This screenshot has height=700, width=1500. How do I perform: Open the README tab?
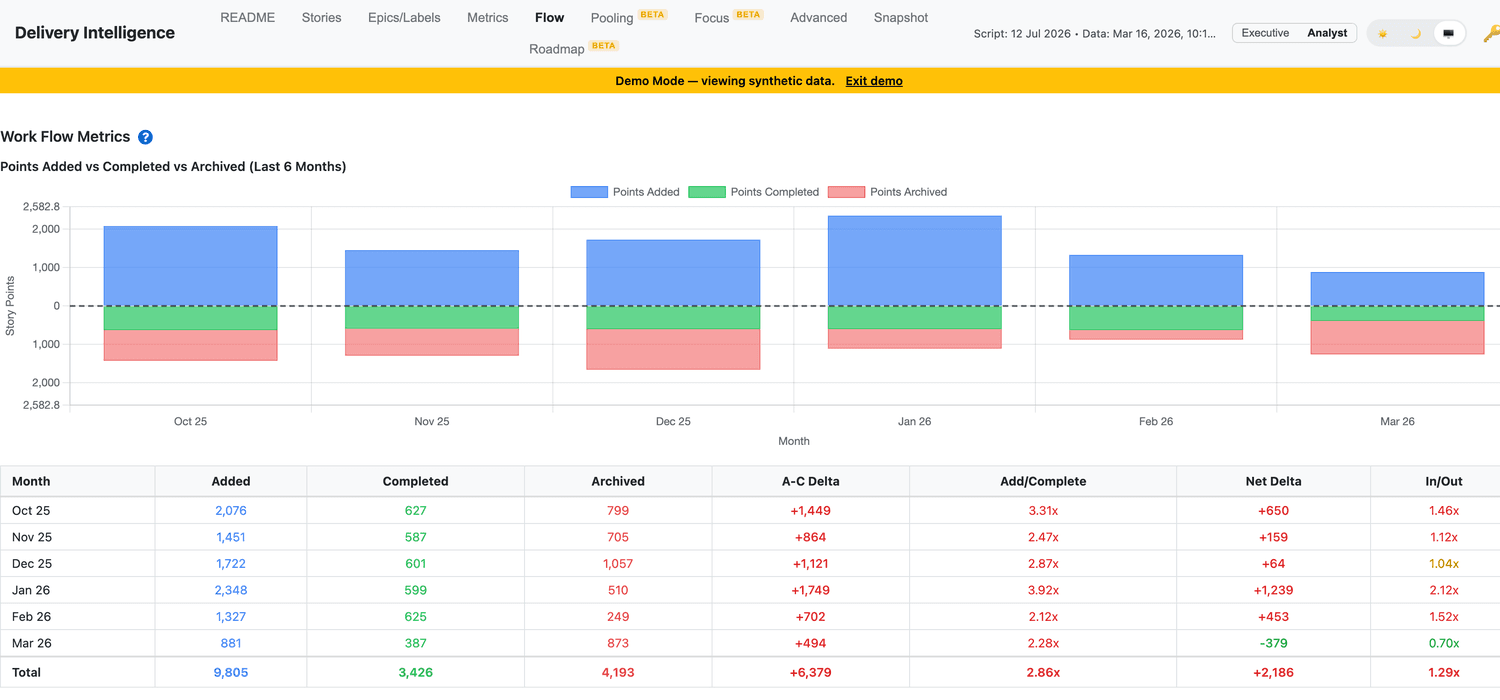(x=247, y=18)
